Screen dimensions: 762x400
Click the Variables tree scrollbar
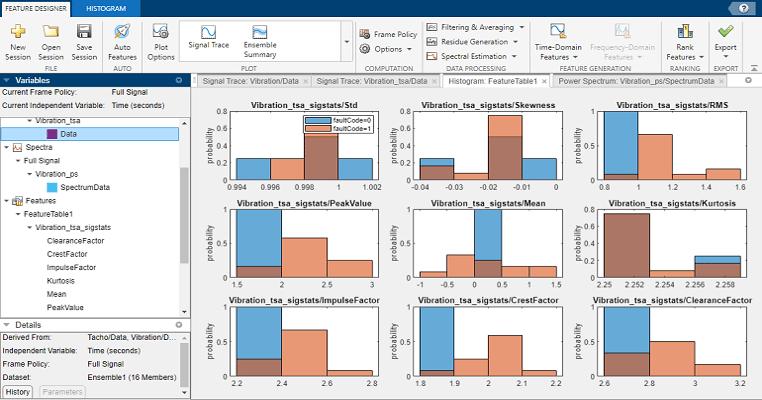184,215
